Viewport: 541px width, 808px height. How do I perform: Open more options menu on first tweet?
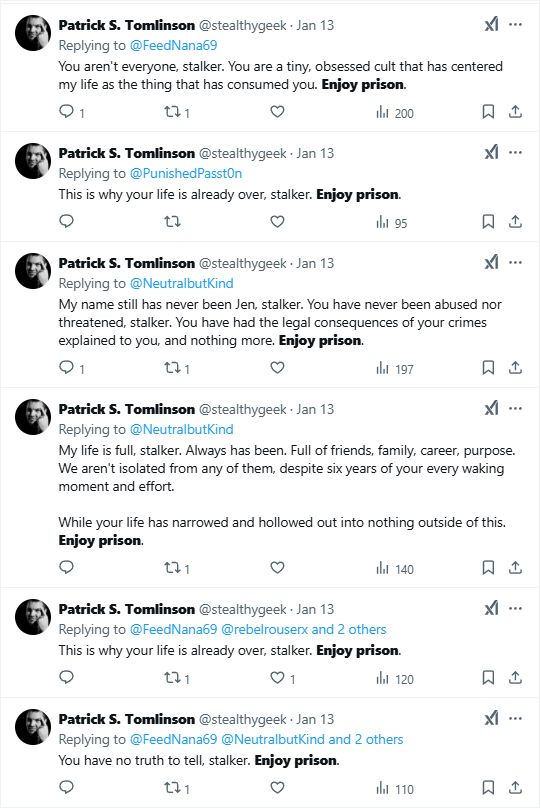515,25
